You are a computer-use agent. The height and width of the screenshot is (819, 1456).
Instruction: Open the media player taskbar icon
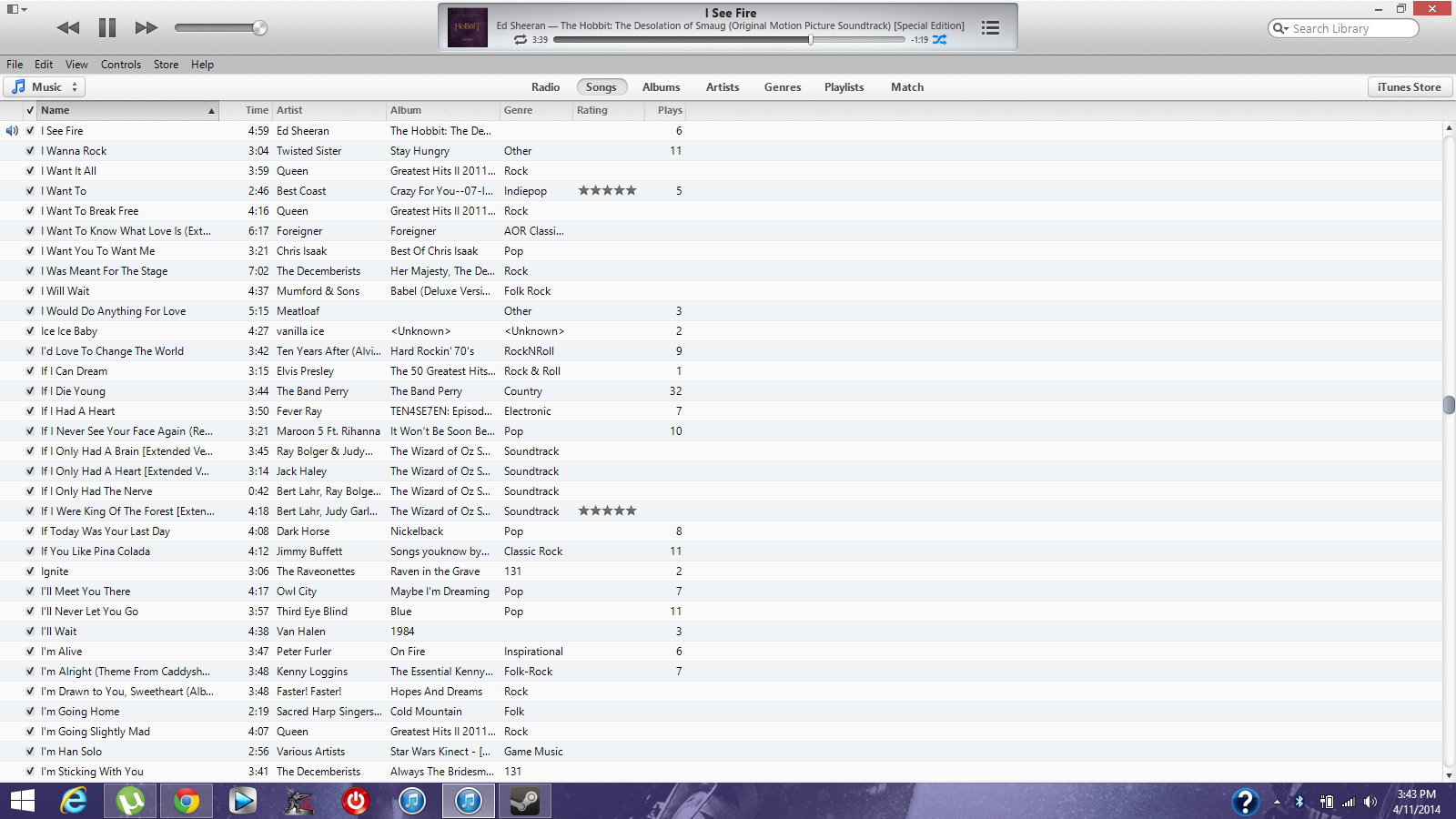click(x=242, y=801)
